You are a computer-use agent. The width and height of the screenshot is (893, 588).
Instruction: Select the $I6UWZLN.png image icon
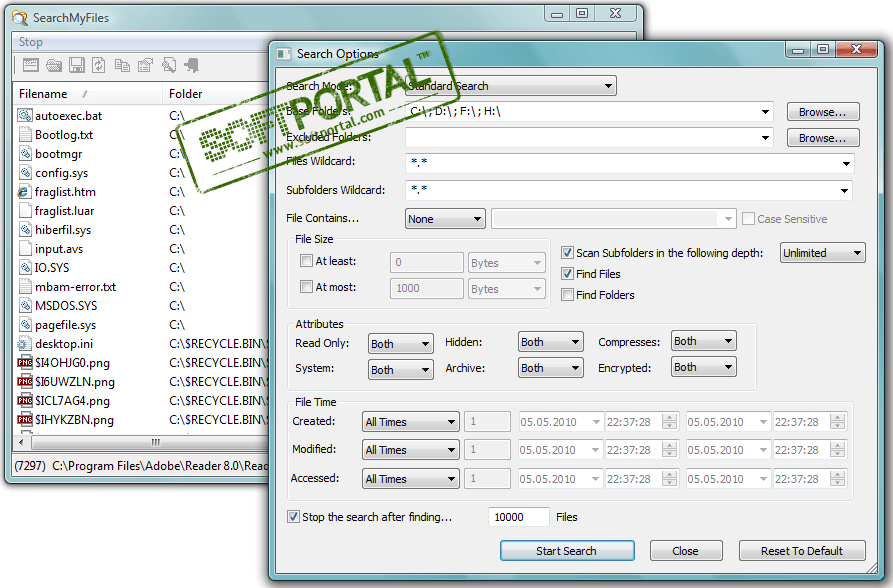pos(24,382)
